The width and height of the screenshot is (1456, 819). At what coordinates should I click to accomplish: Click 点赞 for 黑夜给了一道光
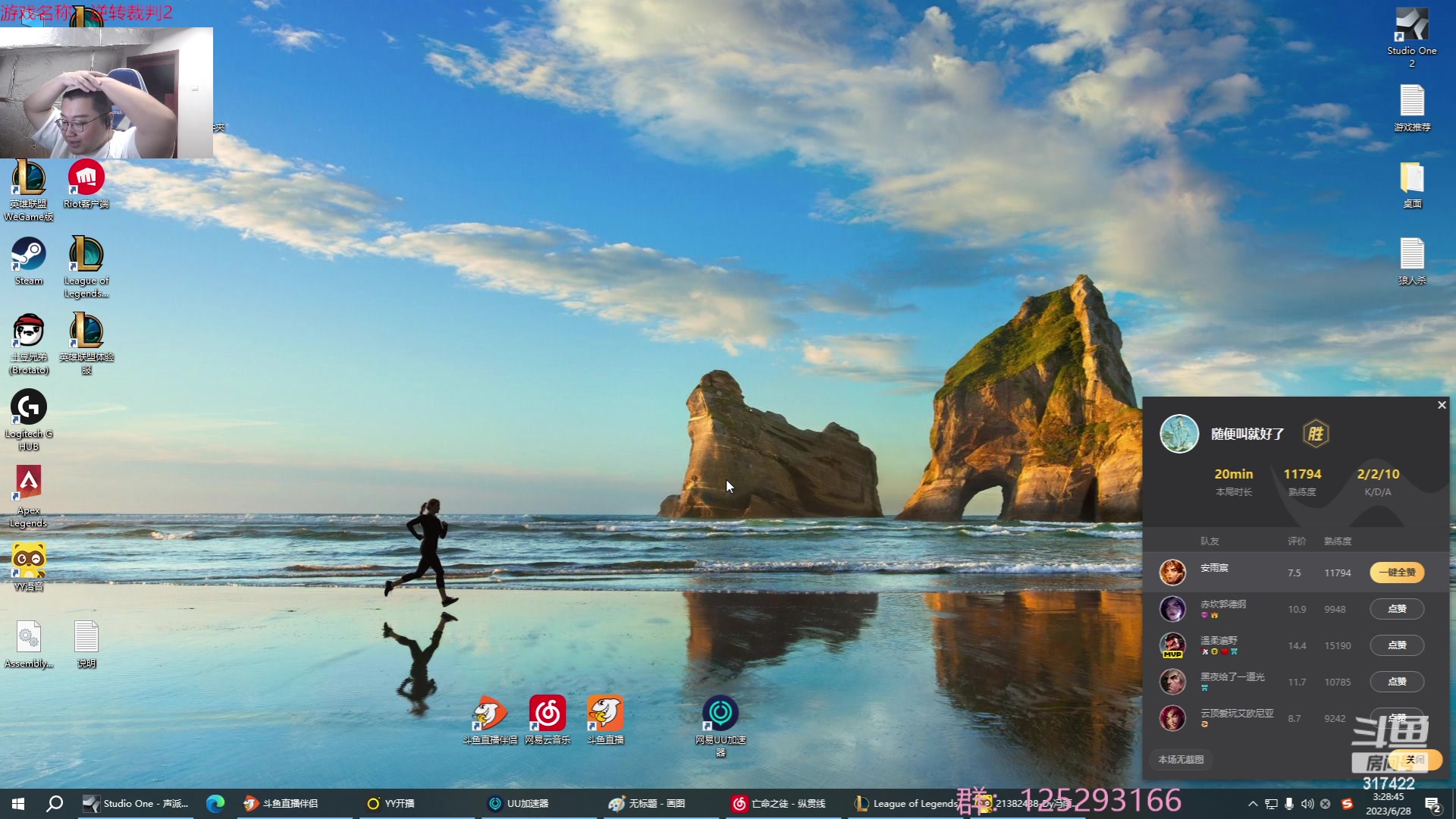1397,682
